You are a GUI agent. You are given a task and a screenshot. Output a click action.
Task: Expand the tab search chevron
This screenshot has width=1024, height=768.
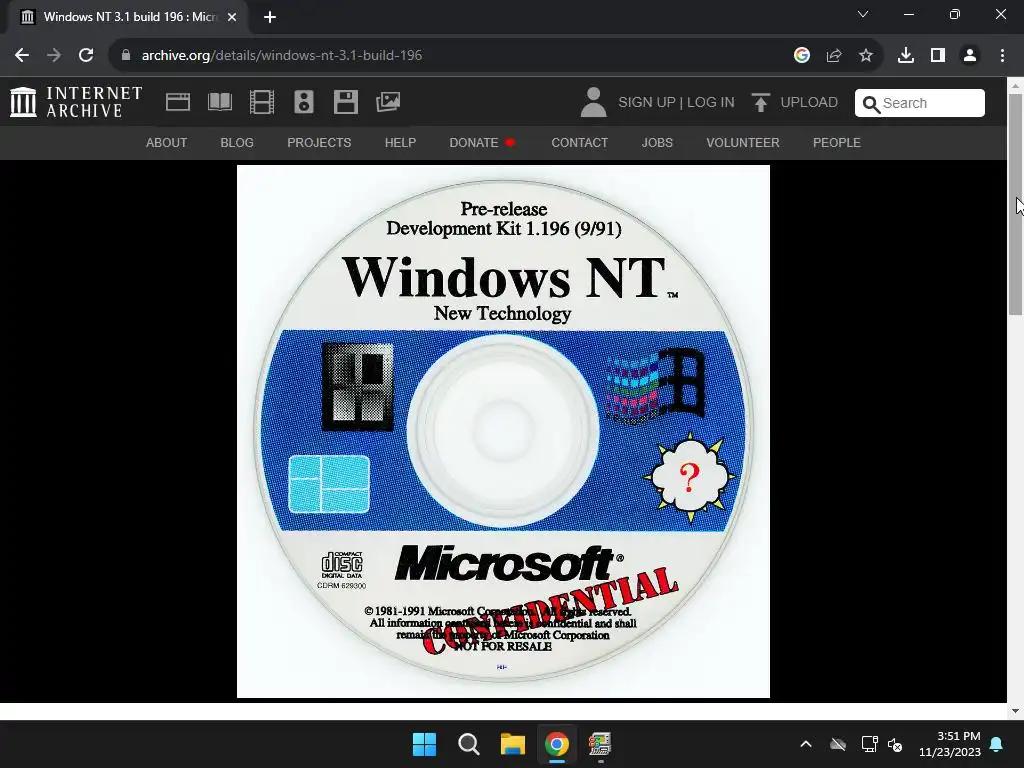[x=863, y=14]
